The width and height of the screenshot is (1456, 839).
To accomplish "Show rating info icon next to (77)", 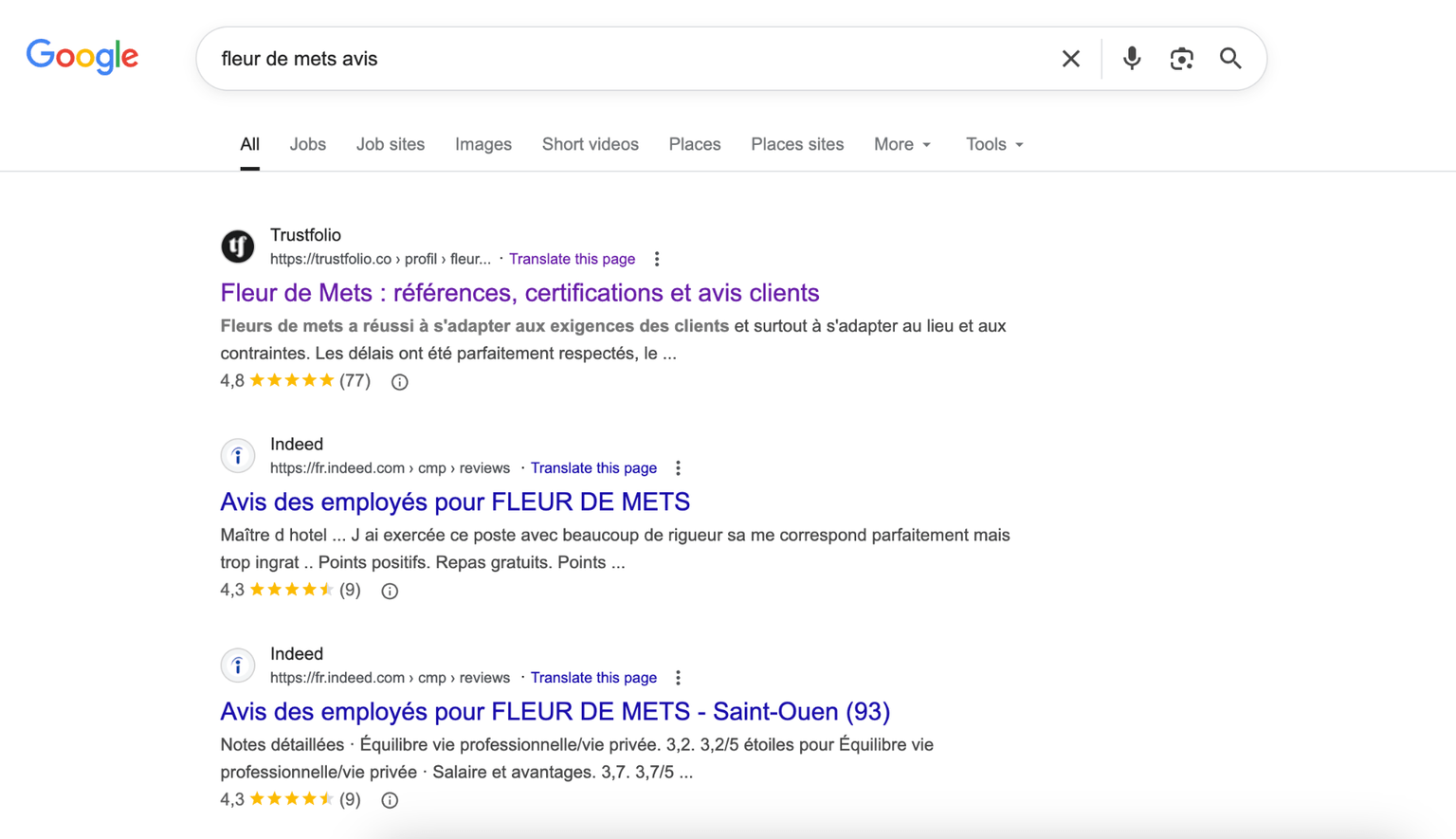I will click(400, 382).
